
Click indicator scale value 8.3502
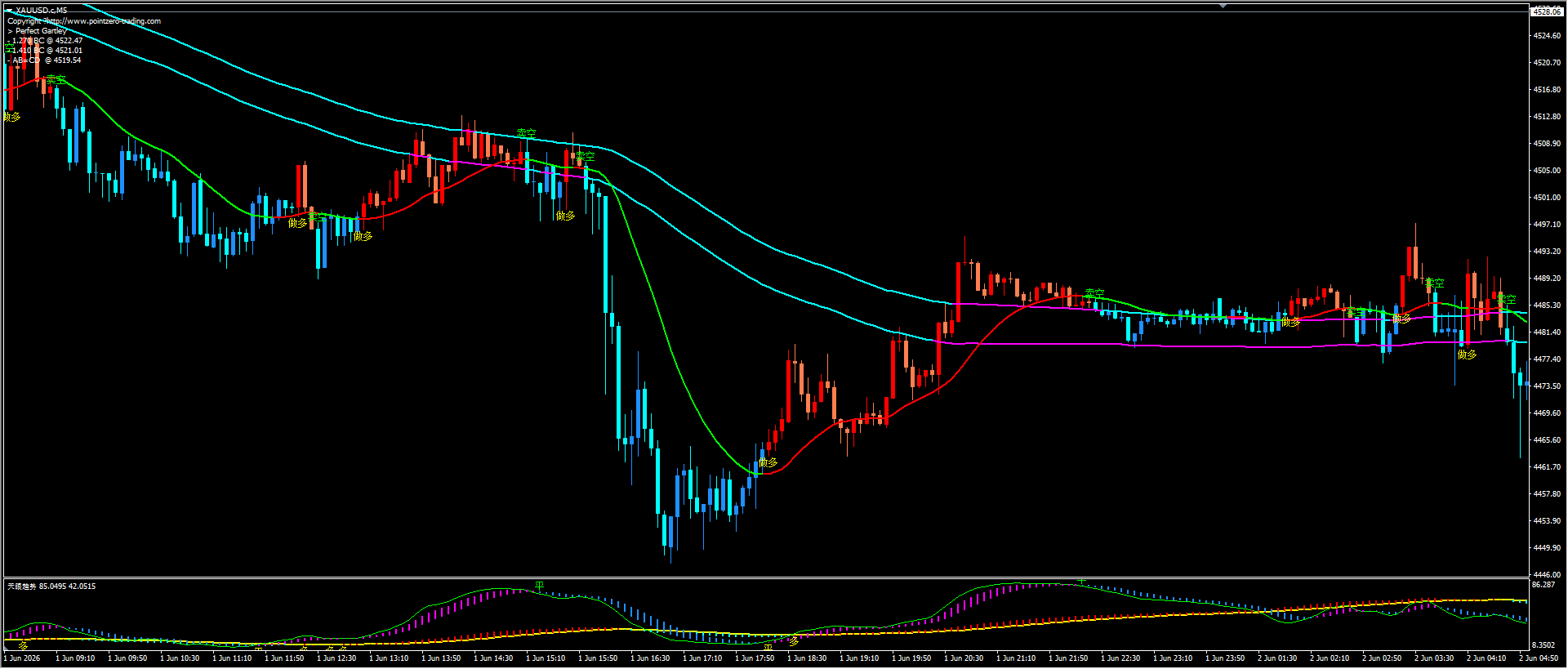pos(1543,645)
